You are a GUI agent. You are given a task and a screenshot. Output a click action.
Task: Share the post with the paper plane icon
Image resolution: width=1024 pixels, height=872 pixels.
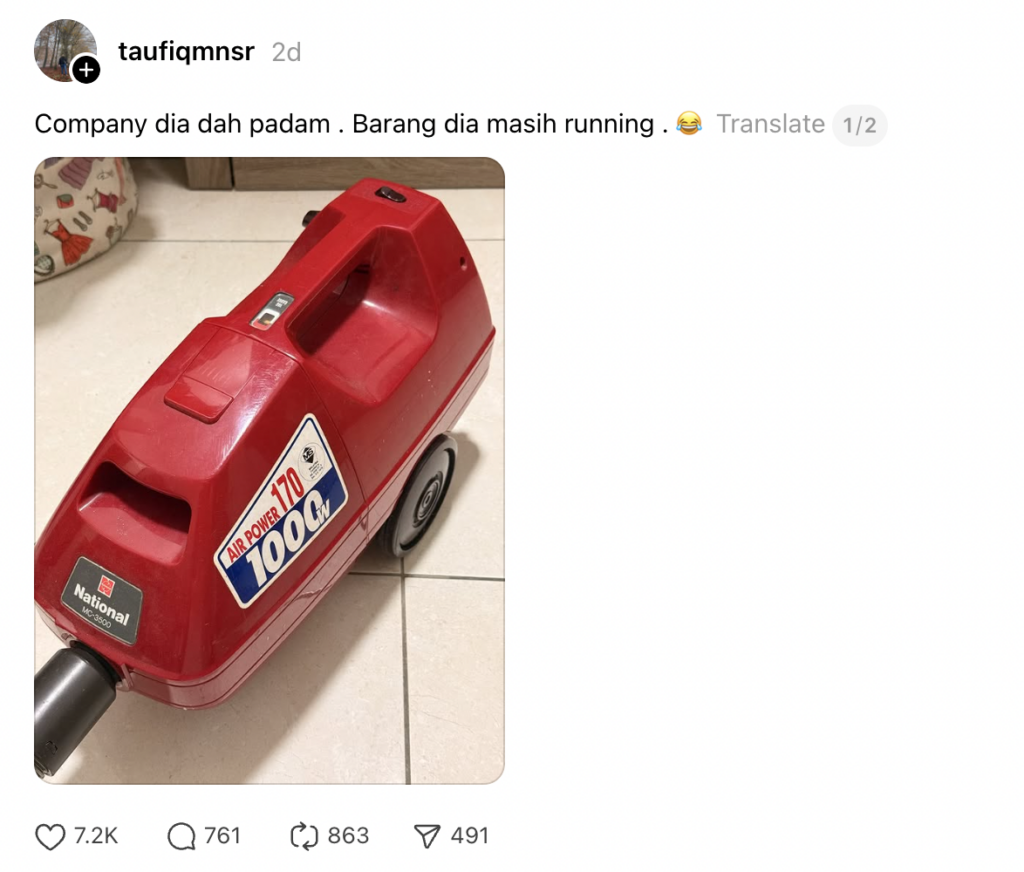tap(427, 837)
